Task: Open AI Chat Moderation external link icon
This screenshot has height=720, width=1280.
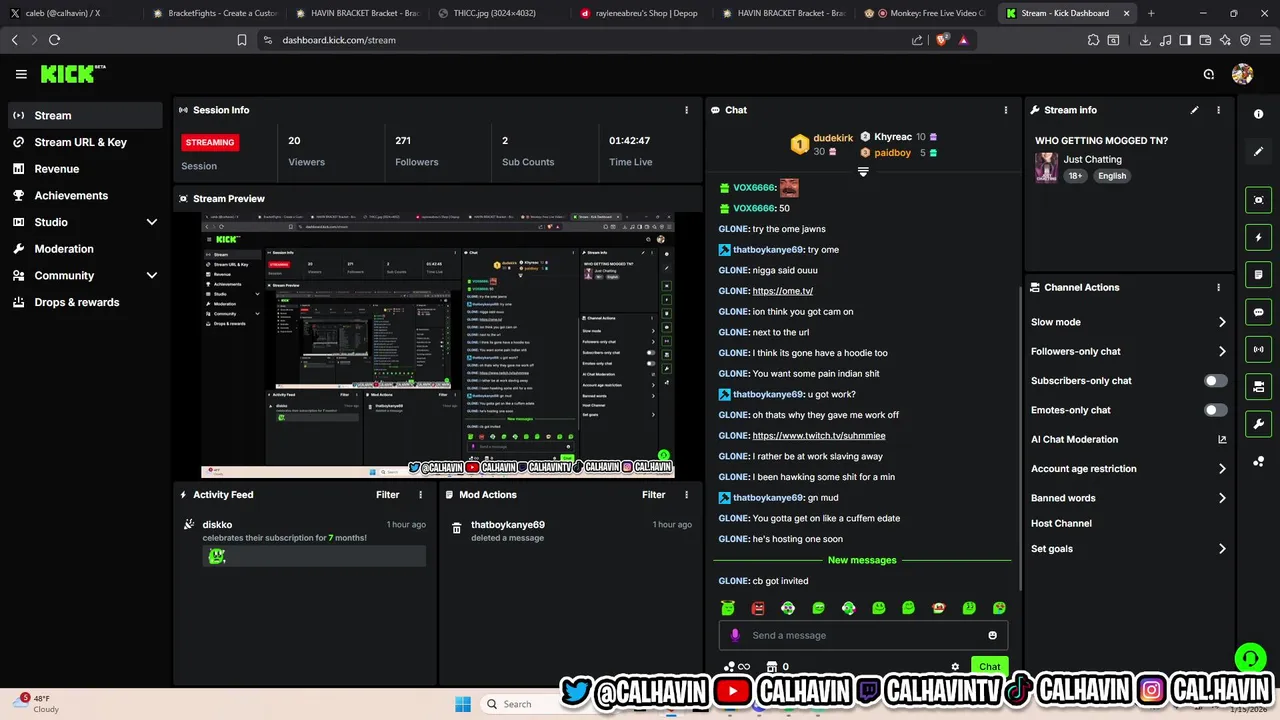Action: pos(1222,439)
